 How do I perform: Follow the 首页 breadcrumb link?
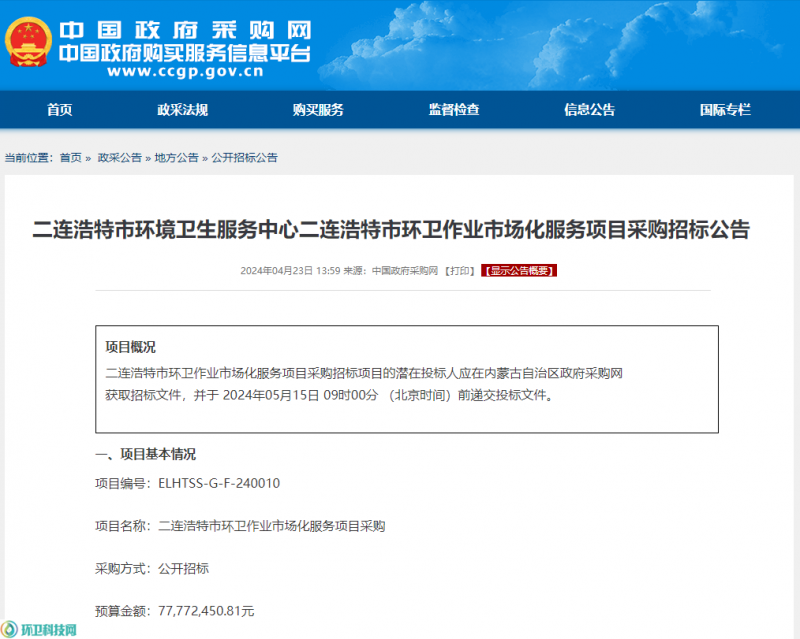coord(70,158)
